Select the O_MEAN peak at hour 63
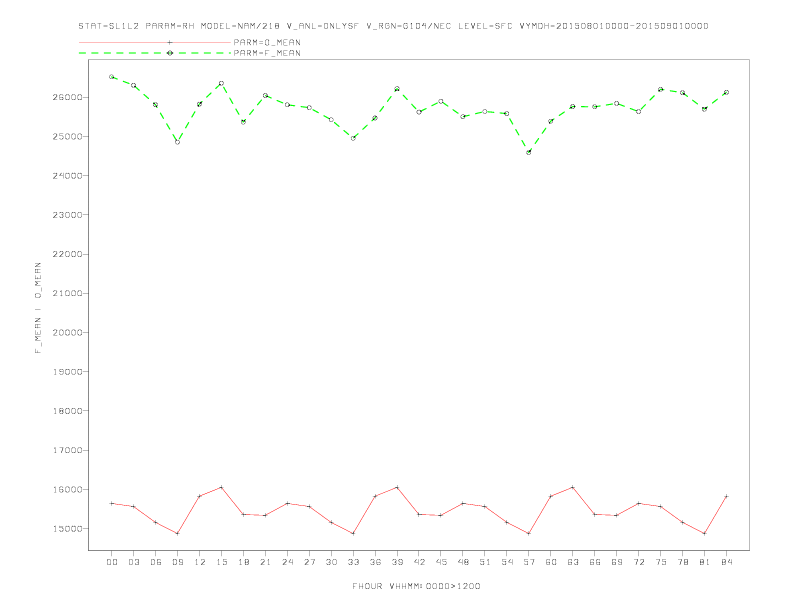The image size is (792, 612). [x=573, y=487]
